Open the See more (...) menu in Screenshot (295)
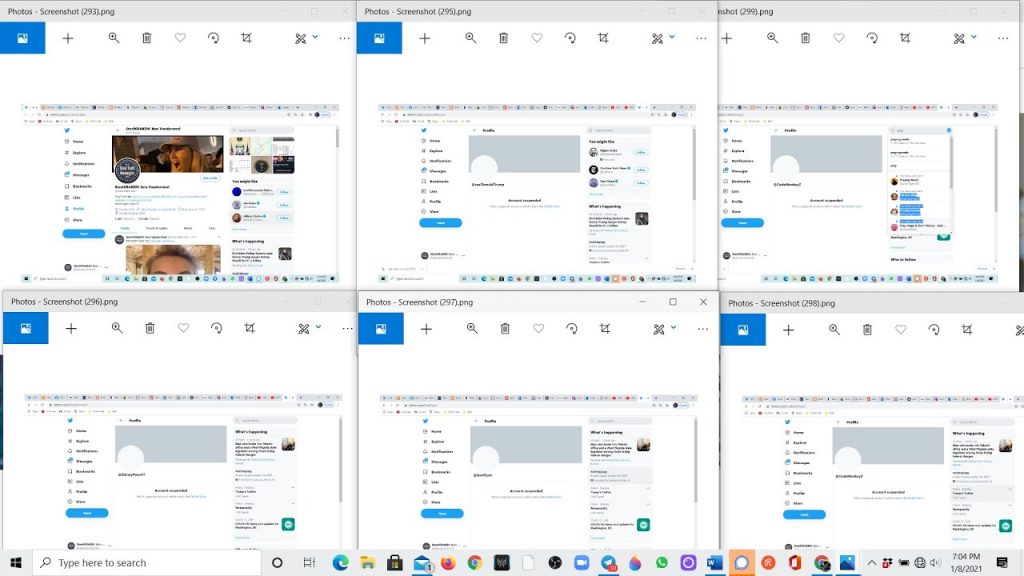The width and height of the screenshot is (1024, 576). pyautogui.click(x=701, y=38)
